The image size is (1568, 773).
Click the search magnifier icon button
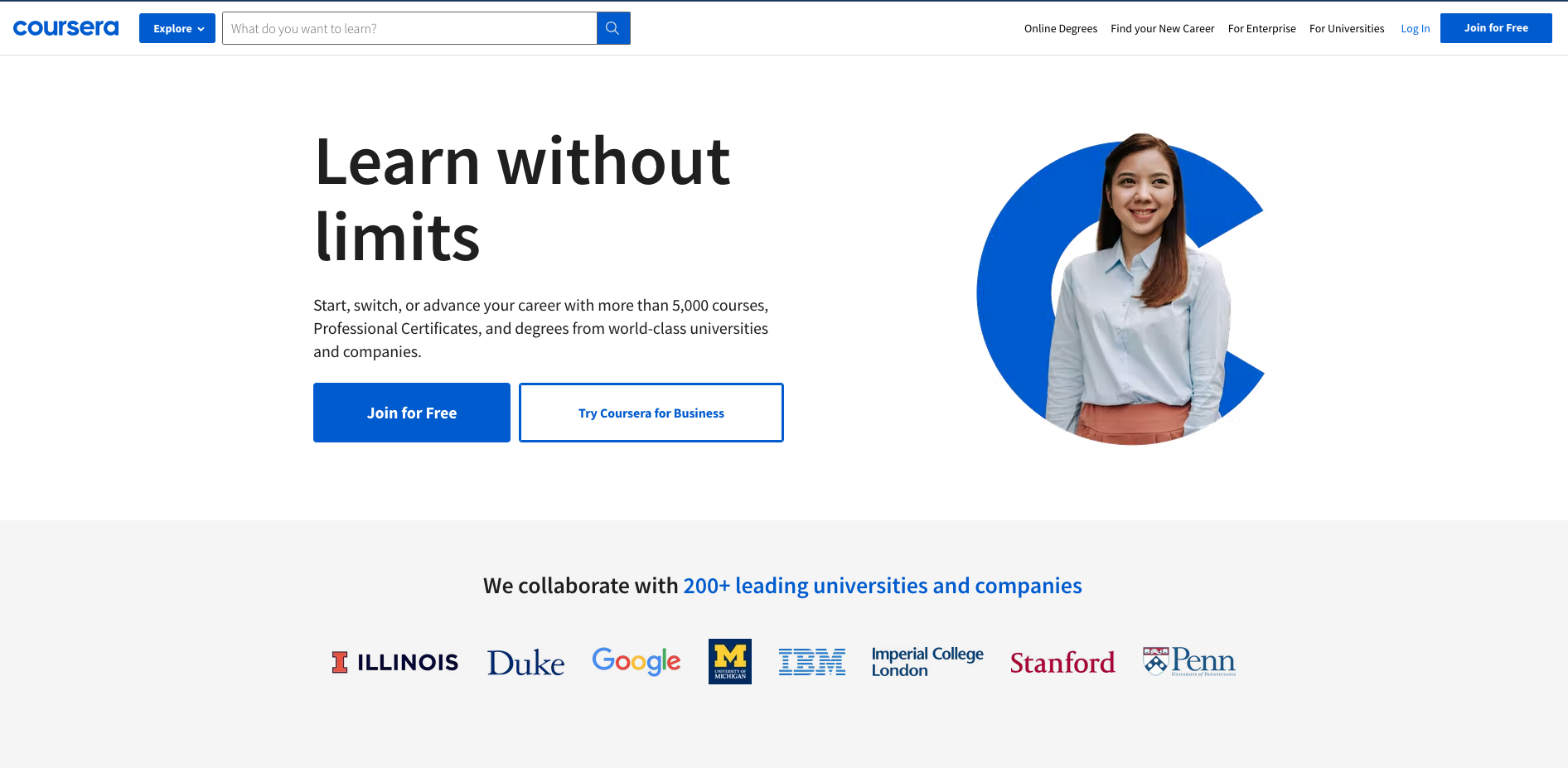(x=613, y=28)
